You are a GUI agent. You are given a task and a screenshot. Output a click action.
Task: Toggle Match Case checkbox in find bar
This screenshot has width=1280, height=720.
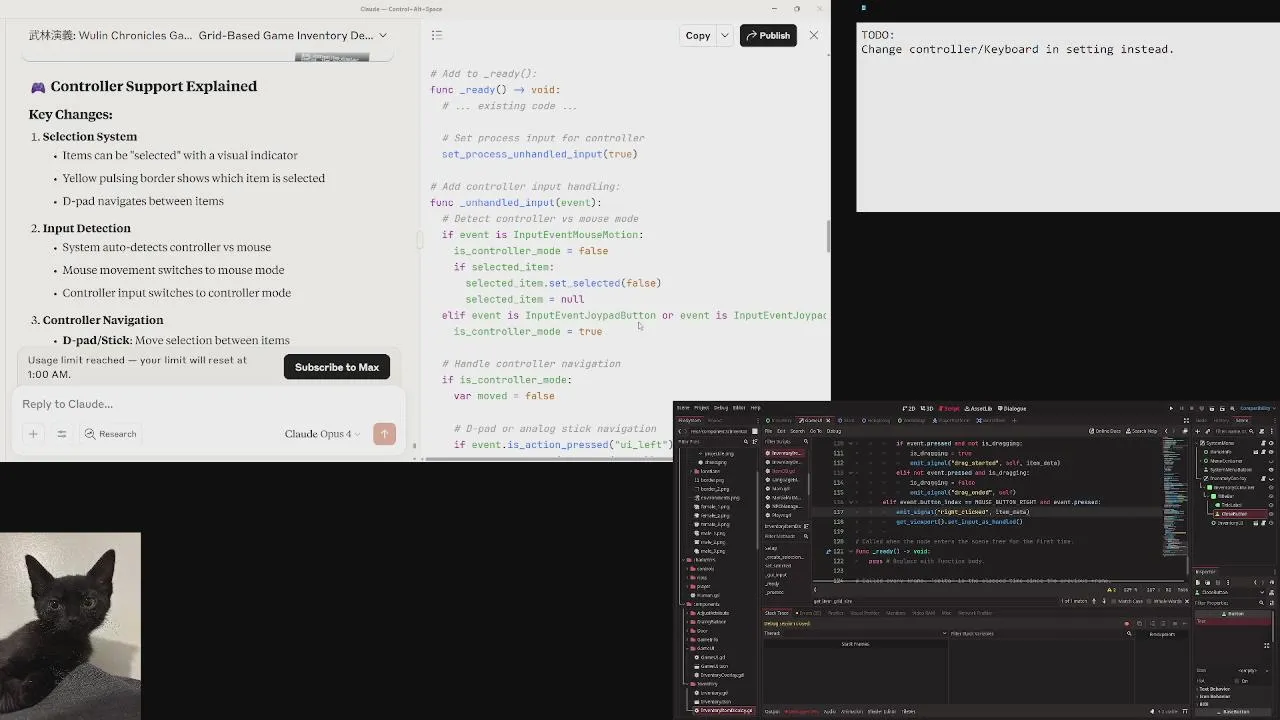[x=1128, y=601]
